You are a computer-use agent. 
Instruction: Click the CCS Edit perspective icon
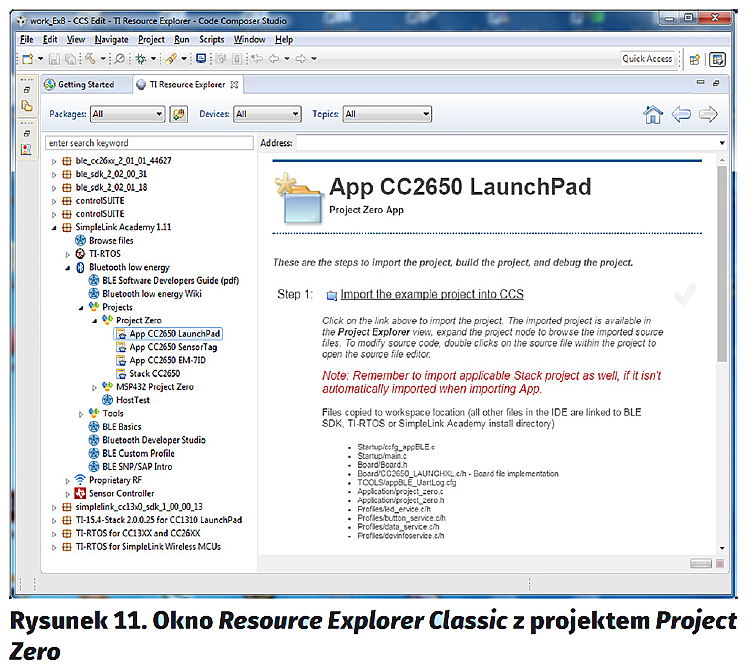[717, 59]
